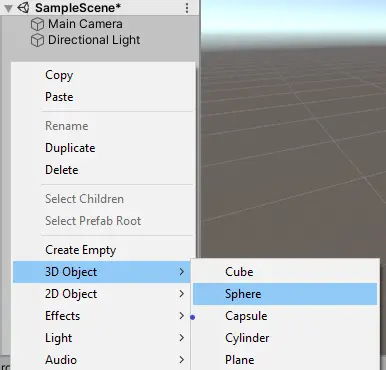Select Main Camera in the hierarchy
The width and height of the screenshot is (386, 370).
(x=85, y=24)
